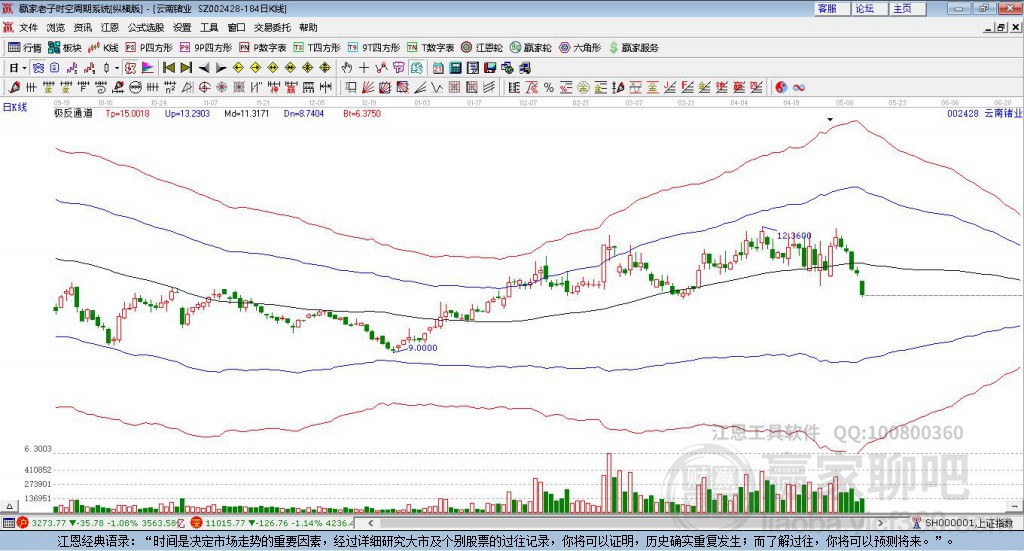1024x551 pixels.
Task: Open the 9T四方形 tool
Action: tap(374, 48)
